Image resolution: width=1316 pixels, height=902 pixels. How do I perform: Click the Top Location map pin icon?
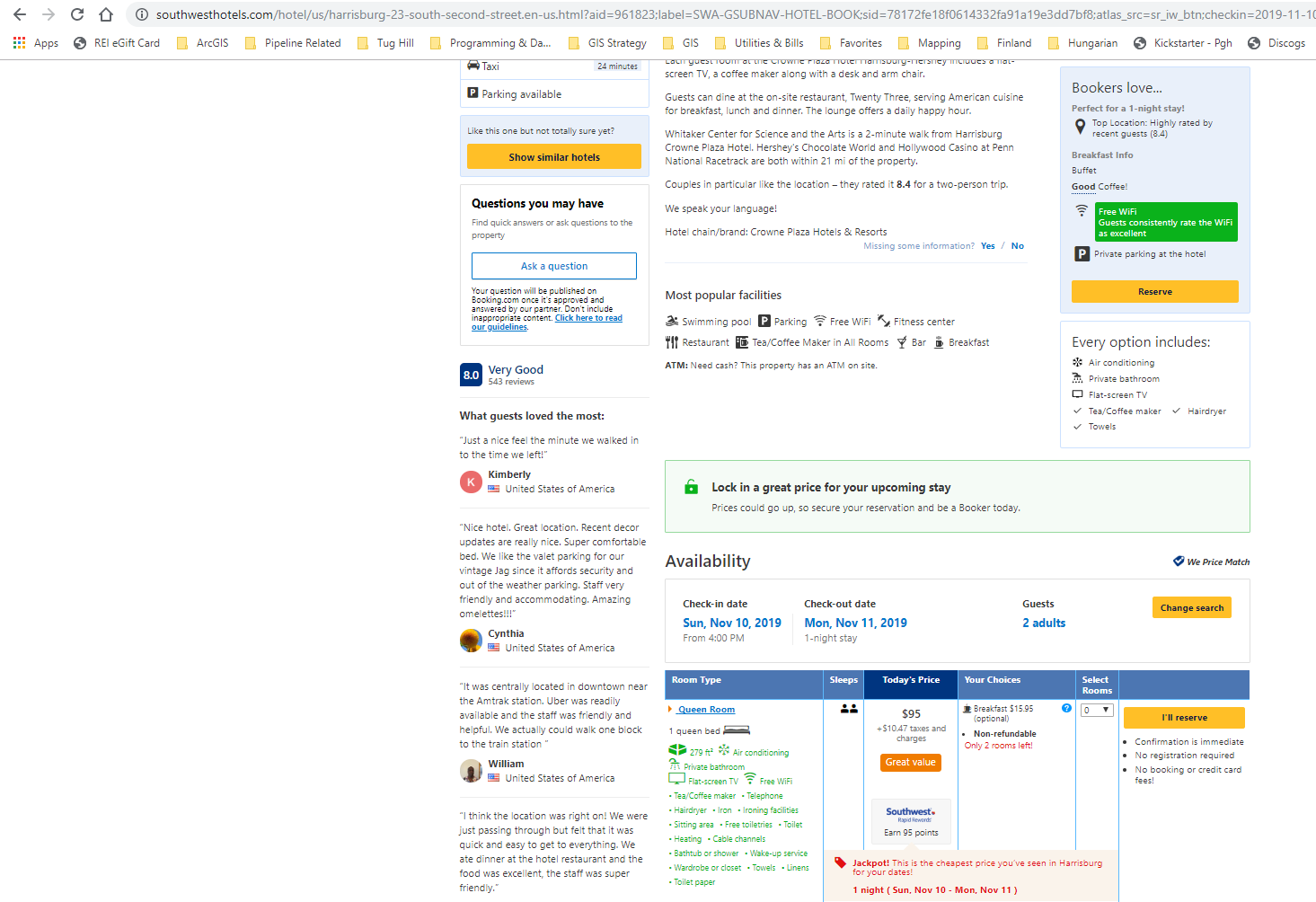[x=1080, y=128]
